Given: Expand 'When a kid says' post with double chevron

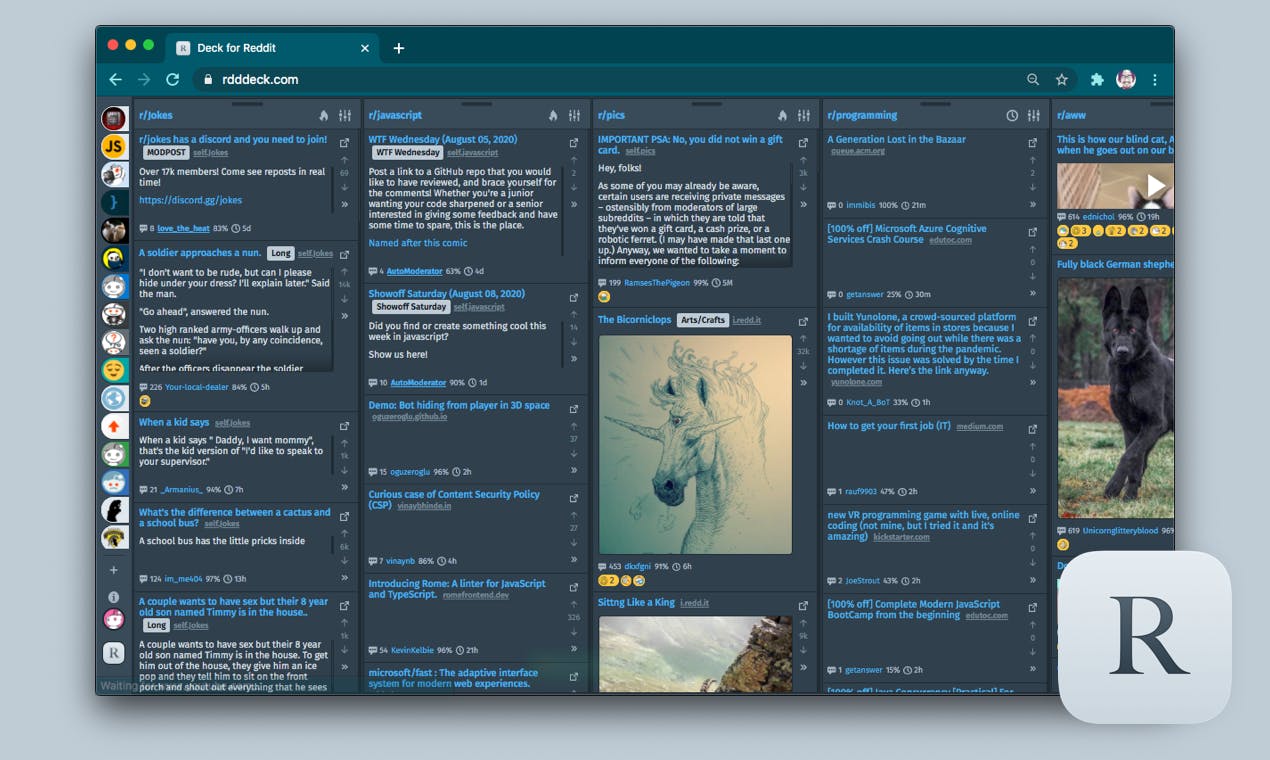Looking at the screenshot, I should [x=344, y=487].
